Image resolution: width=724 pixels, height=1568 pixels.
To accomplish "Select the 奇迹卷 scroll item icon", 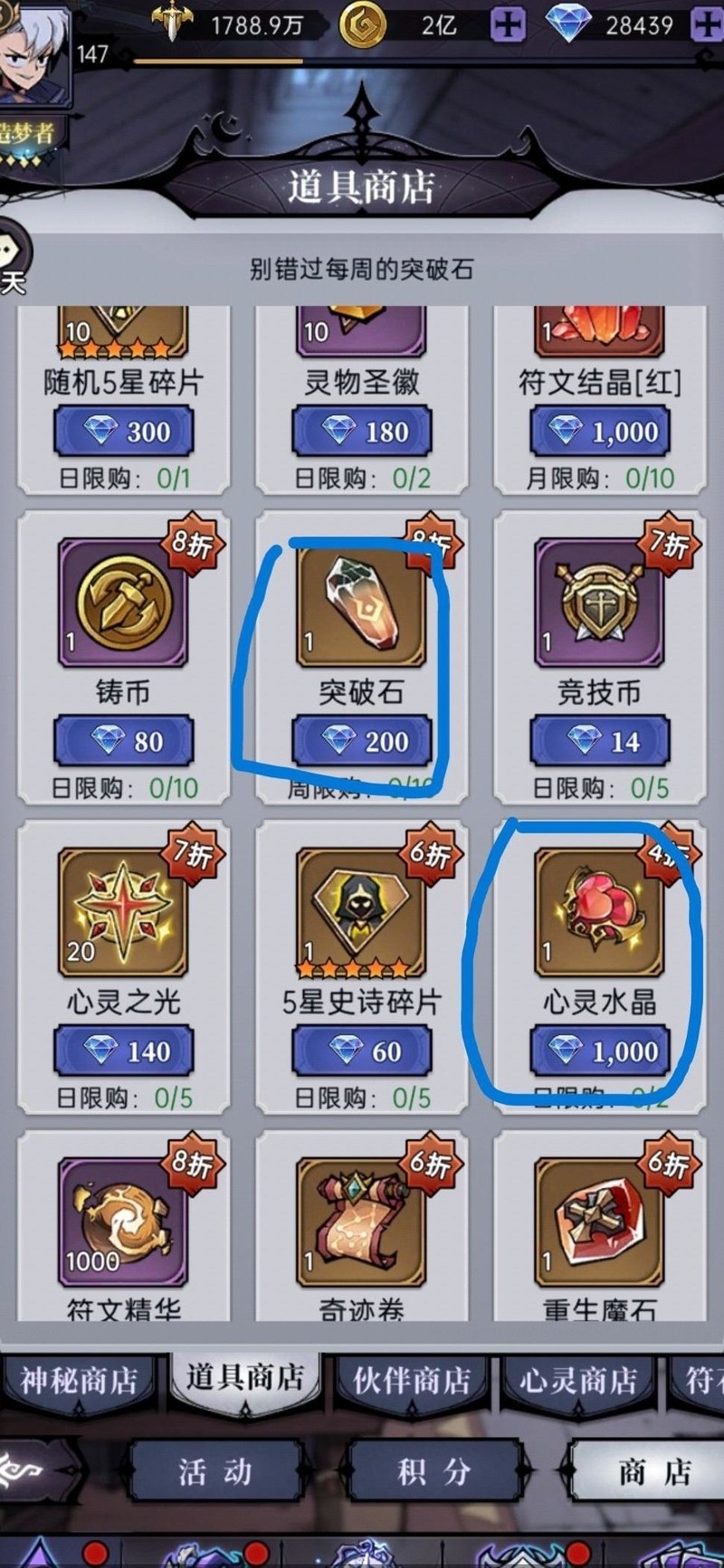I will pyautogui.click(x=361, y=1222).
